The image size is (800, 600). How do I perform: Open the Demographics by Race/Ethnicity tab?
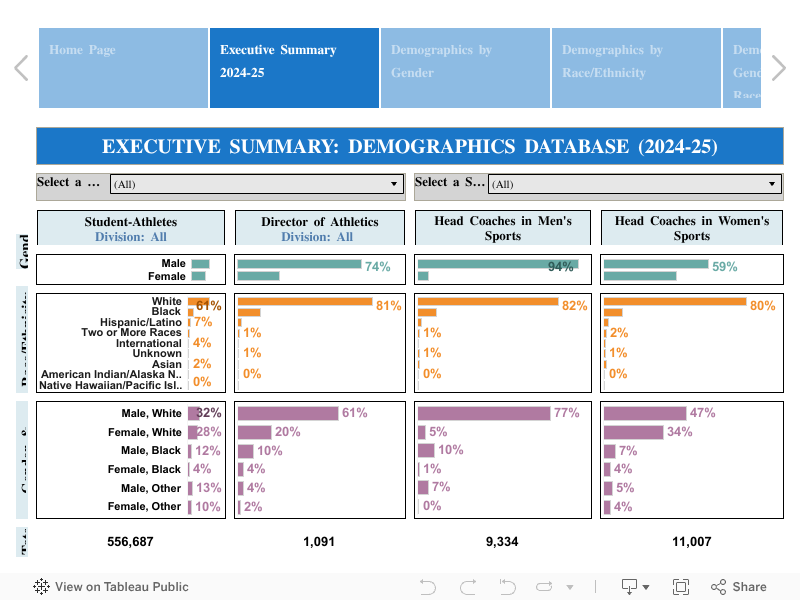pos(636,67)
